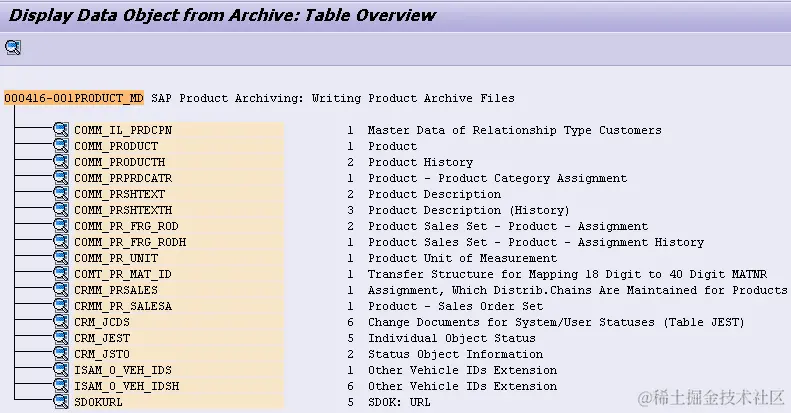Click record count 5 in SDOKURL row
The image size is (791, 413).
[x=350, y=402]
